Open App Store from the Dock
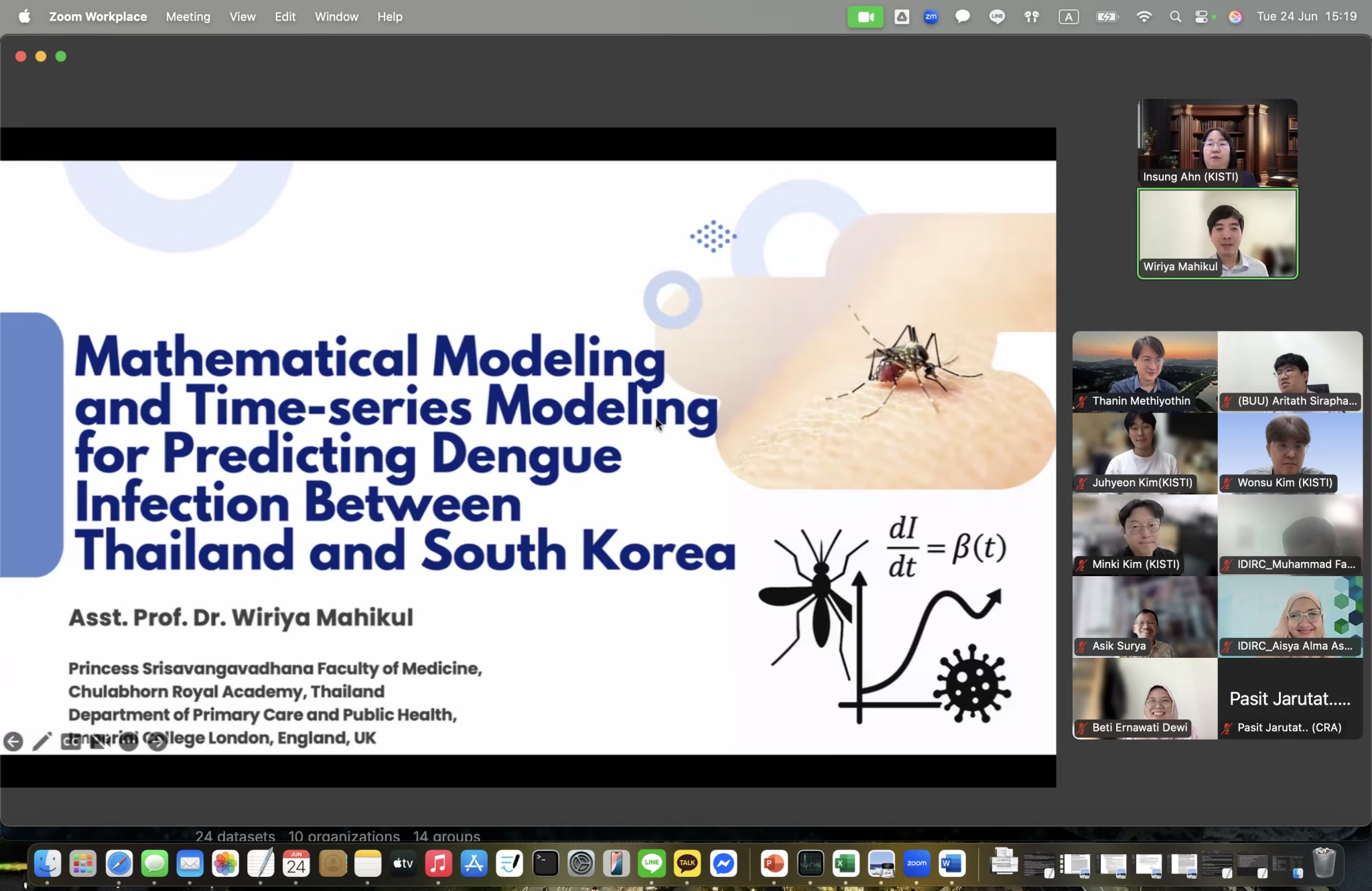 [474, 864]
